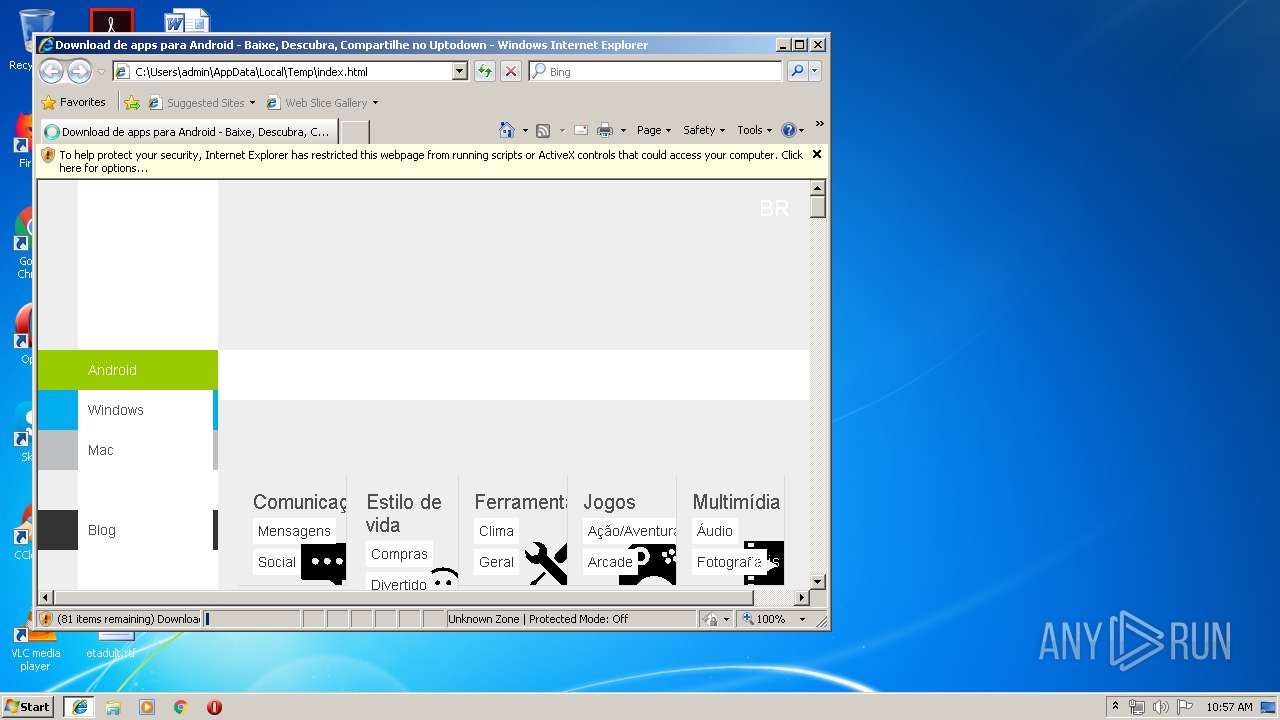Screen dimensions: 1280x720
Task: Open the Clima category link
Action: tap(496, 531)
